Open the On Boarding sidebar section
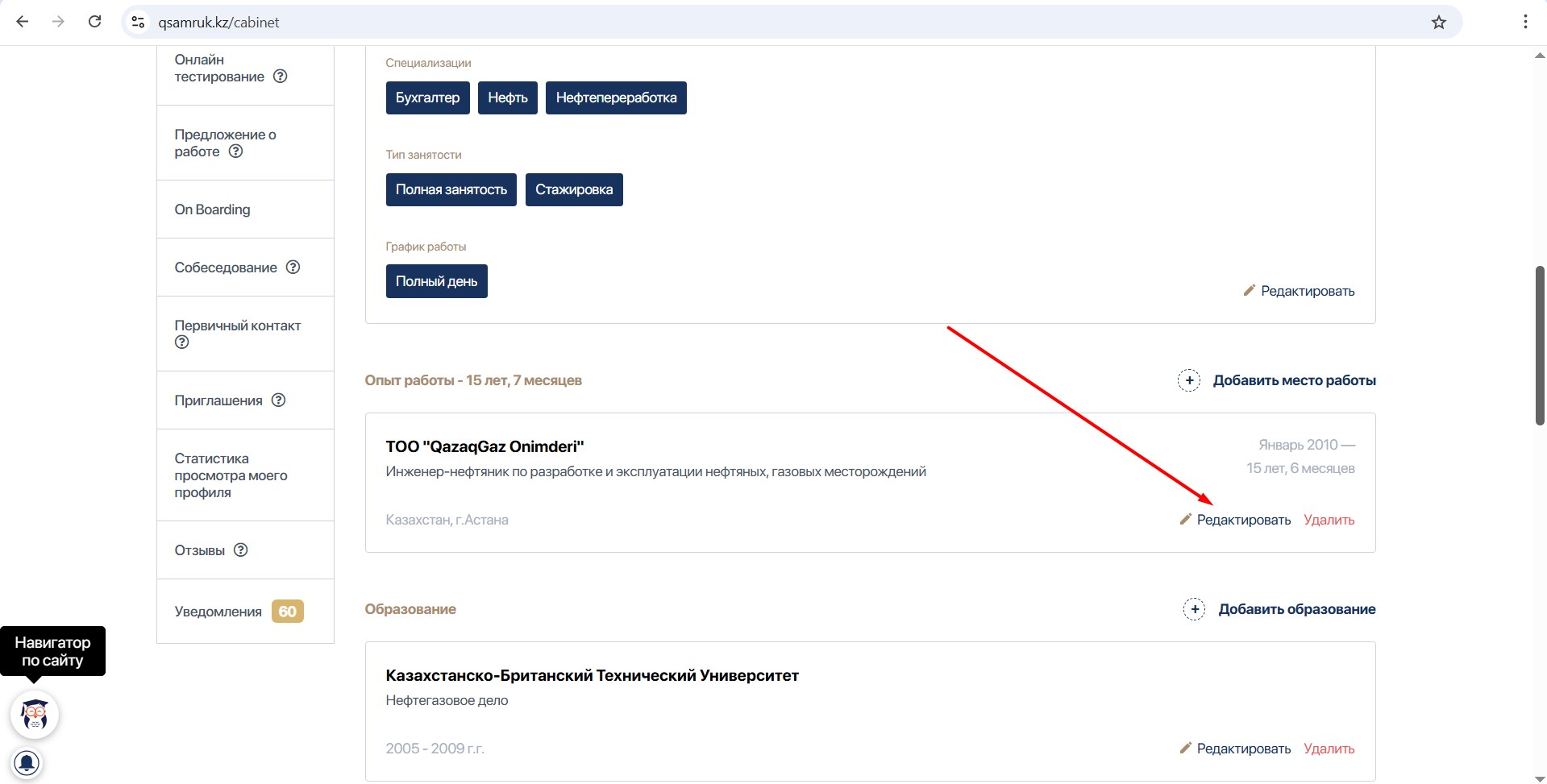The image size is (1547, 784). point(212,209)
